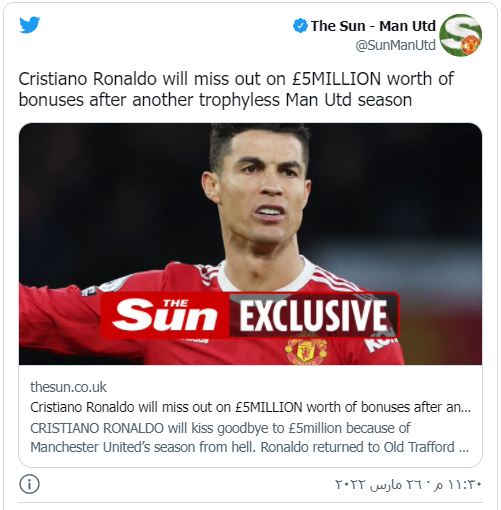Click the white EXCLUSIVE label on the image
501x510 pixels.
point(313,315)
